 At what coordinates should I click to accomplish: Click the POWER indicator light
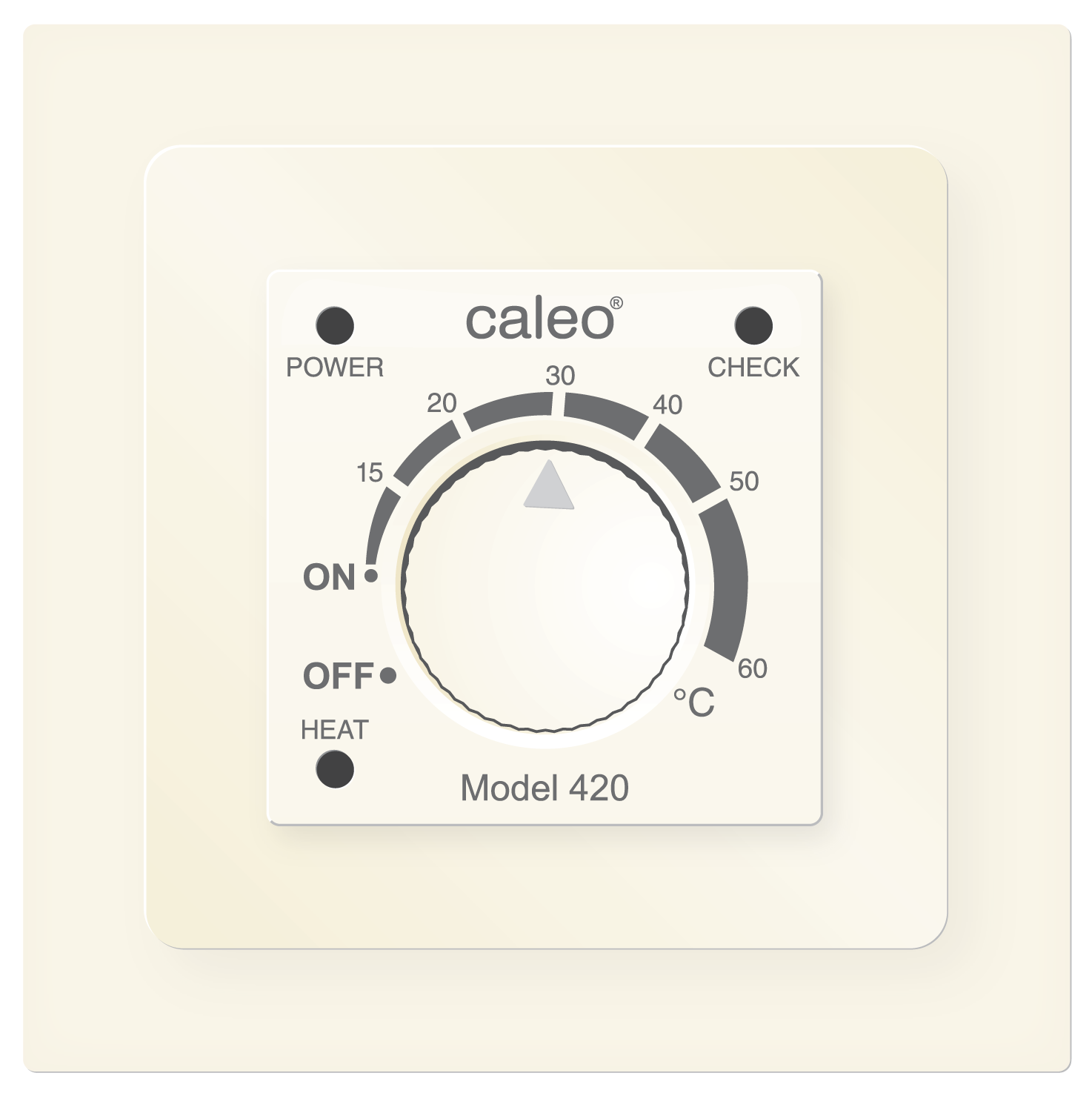(x=335, y=325)
